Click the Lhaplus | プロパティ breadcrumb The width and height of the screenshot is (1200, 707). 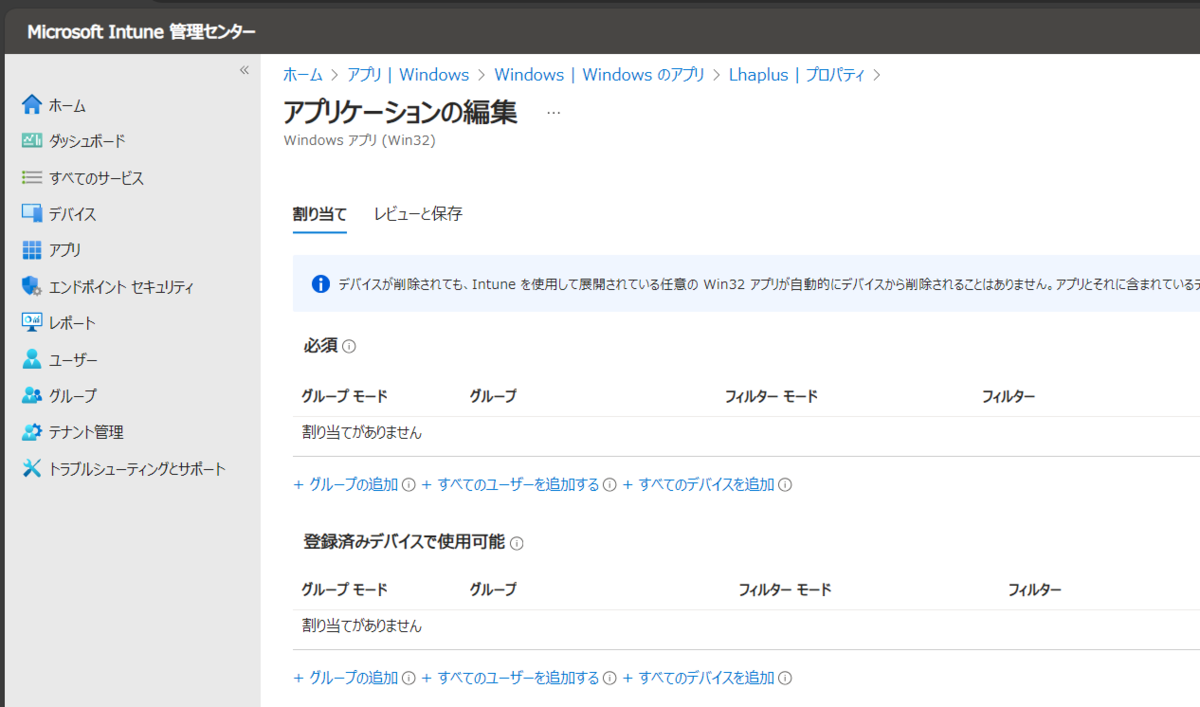797,75
